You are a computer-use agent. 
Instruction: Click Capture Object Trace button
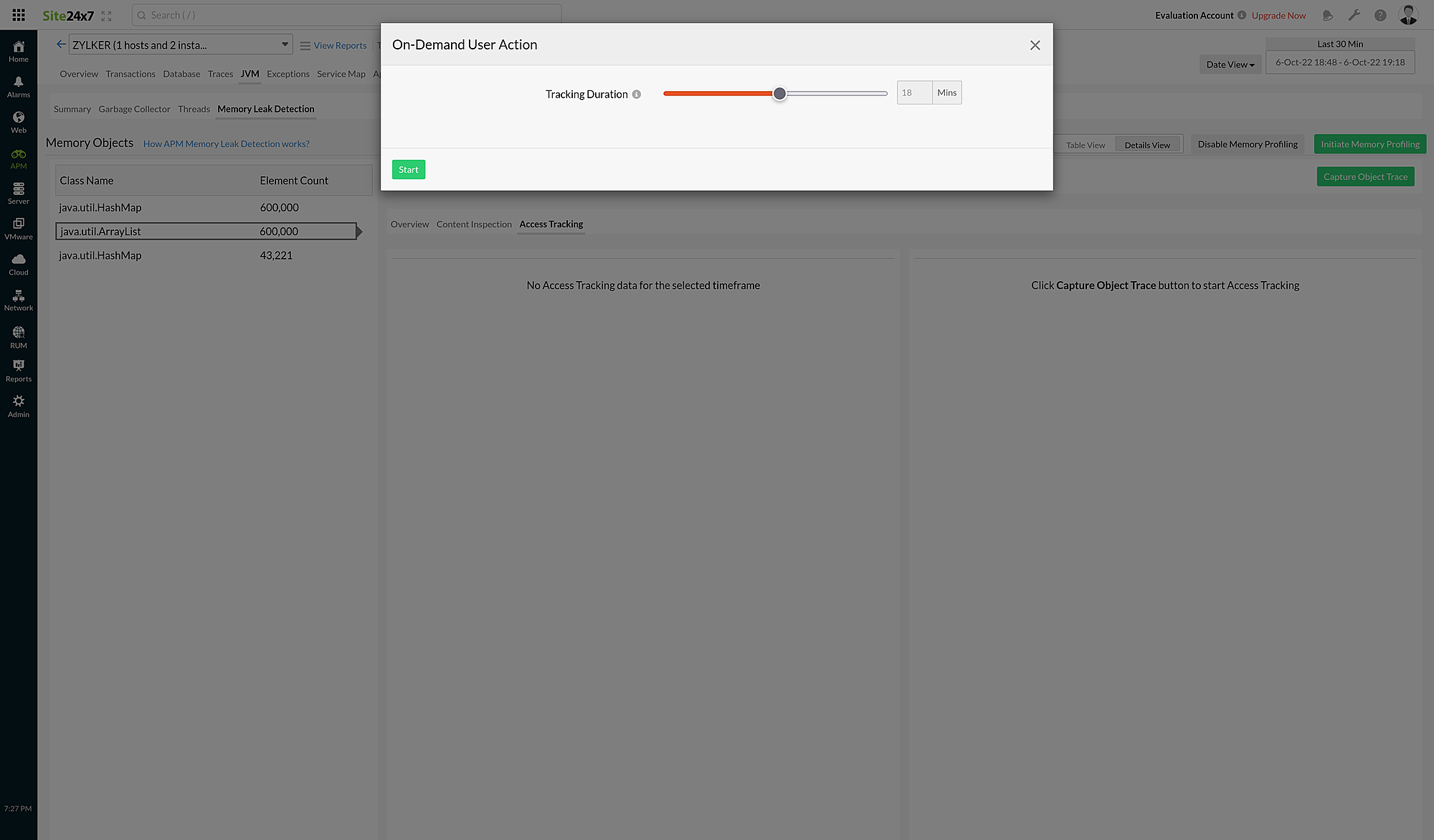tap(1365, 176)
